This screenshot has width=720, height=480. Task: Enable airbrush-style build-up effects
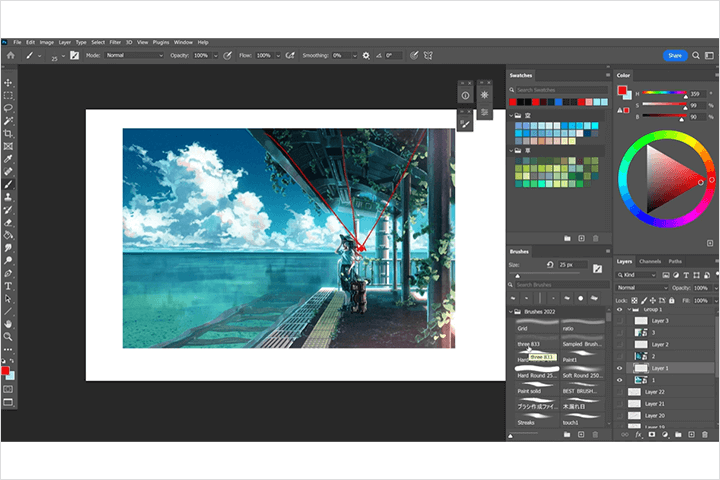coord(290,56)
